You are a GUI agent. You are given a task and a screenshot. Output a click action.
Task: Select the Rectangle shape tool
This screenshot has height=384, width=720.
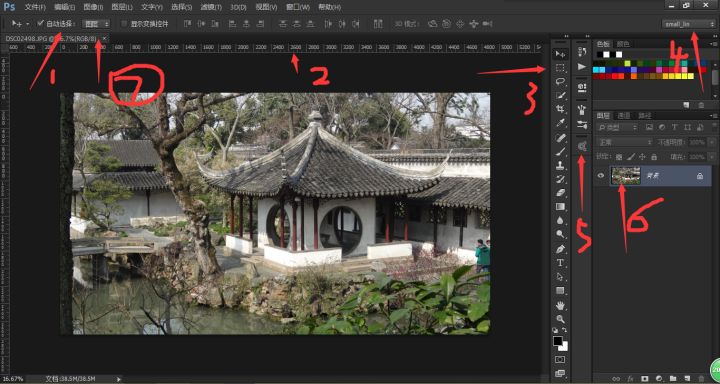(x=560, y=290)
